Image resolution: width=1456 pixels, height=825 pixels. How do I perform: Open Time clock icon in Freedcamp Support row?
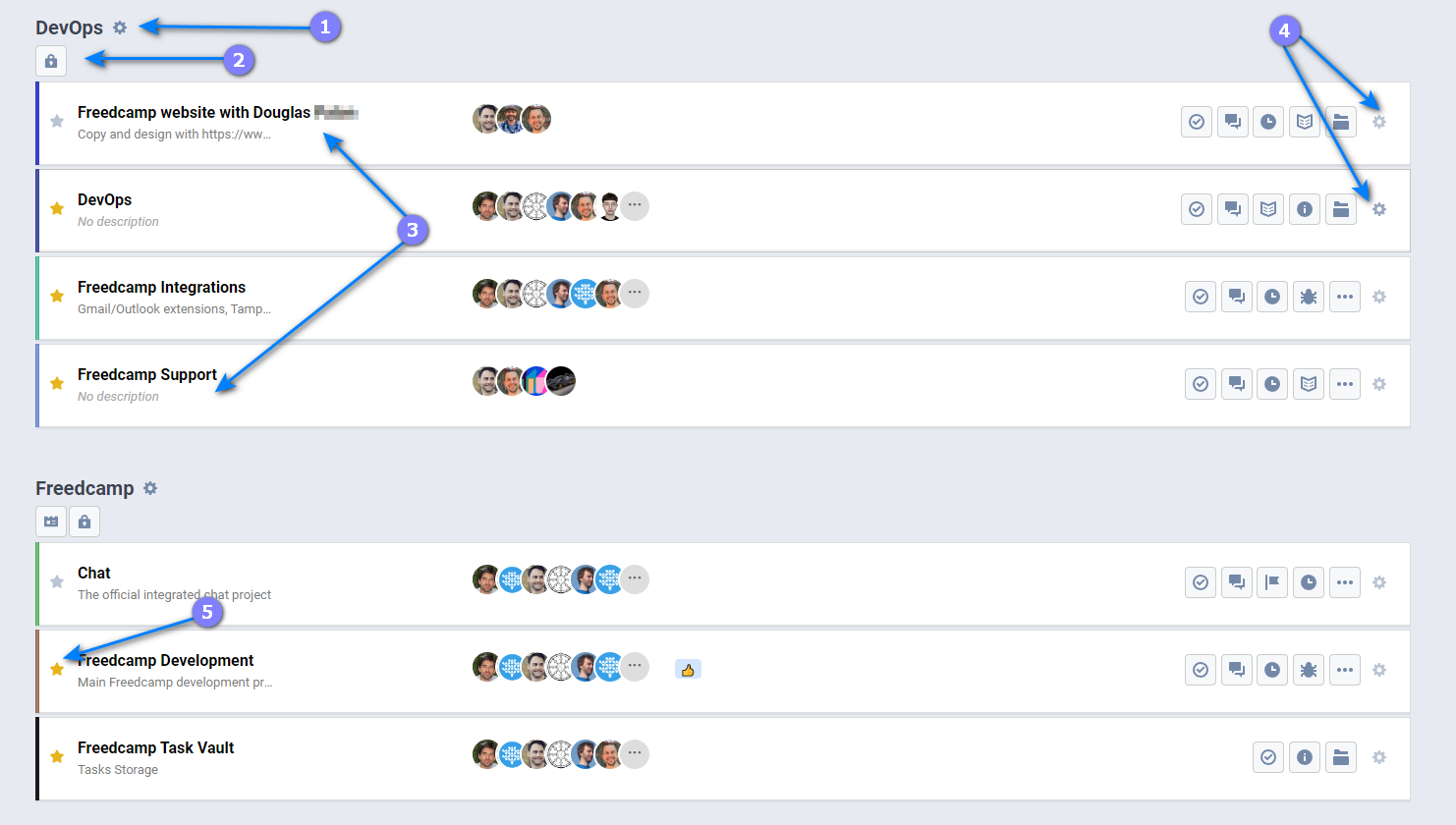click(x=1272, y=384)
